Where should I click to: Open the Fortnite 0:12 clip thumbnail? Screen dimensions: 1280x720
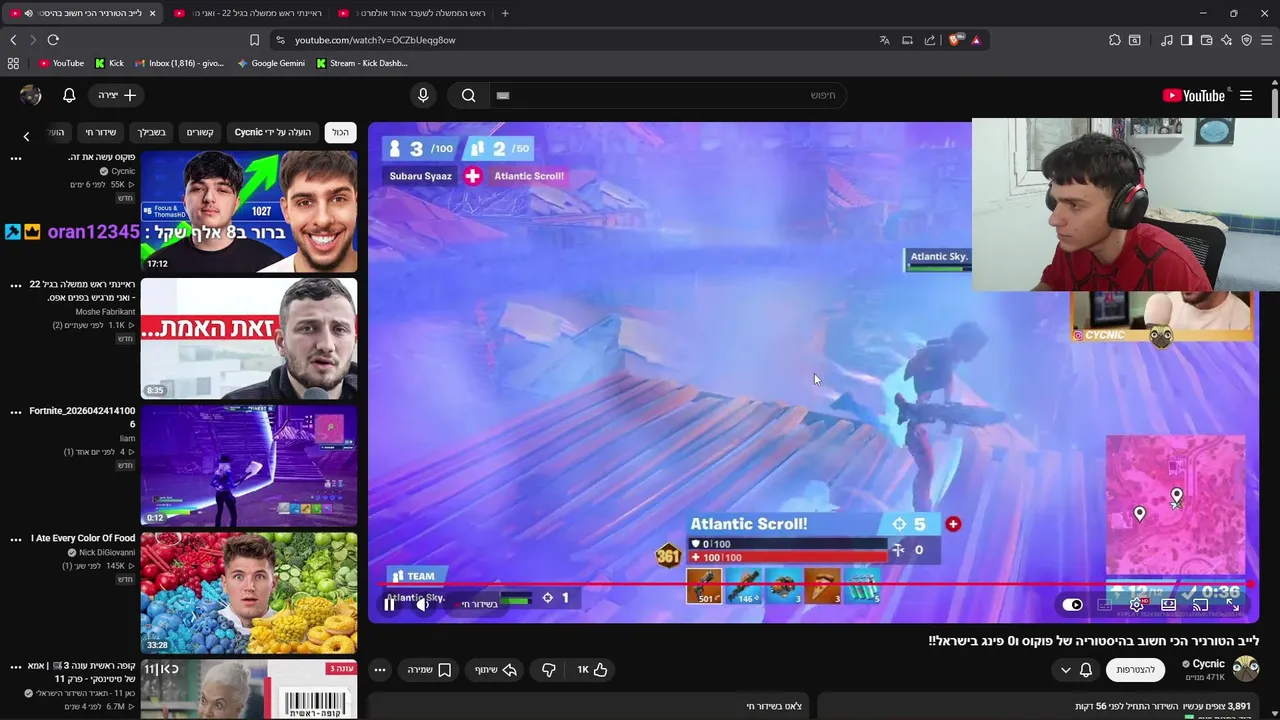coord(249,465)
